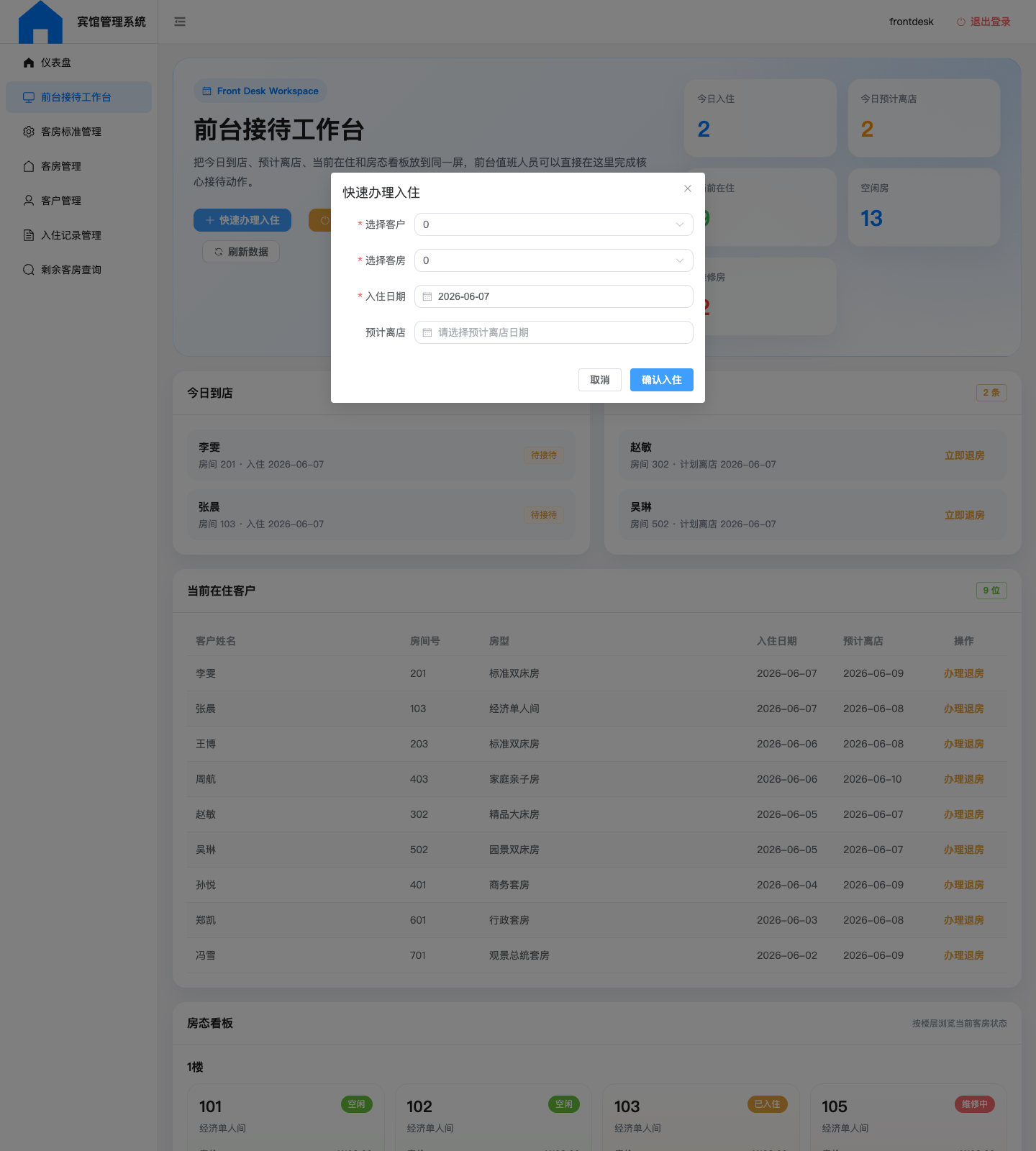Image resolution: width=1036 pixels, height=1151 pixels.
Task: Open 入住记录管理 menu item
Action: pyautogui.click(x=79, y=235)
